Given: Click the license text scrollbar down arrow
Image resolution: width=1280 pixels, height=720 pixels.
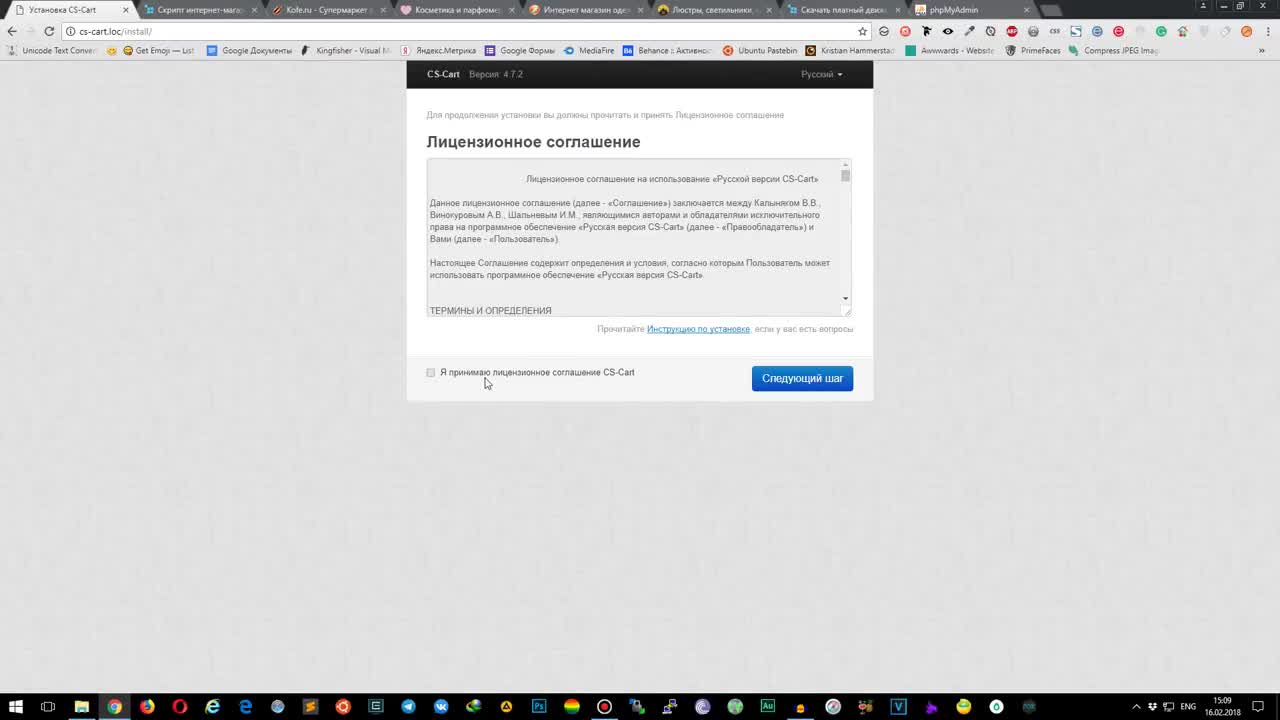Looking at the screenshot, I should (x=845, y=298).
